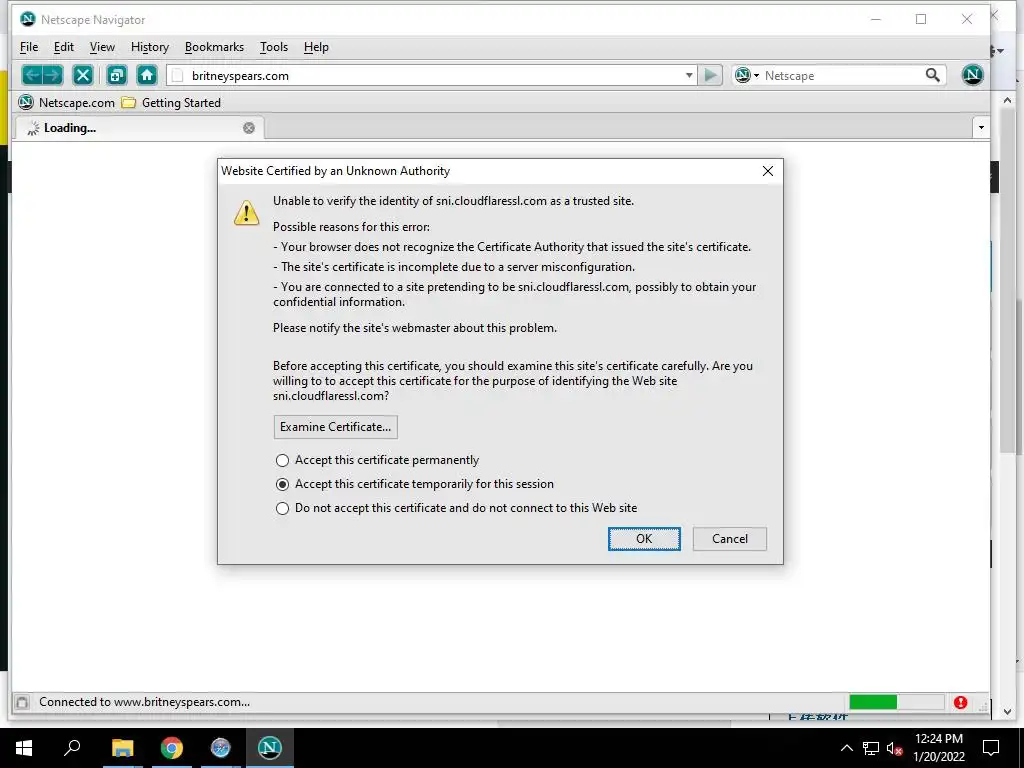Open the list all tabs dropdown

click(981, 128)
